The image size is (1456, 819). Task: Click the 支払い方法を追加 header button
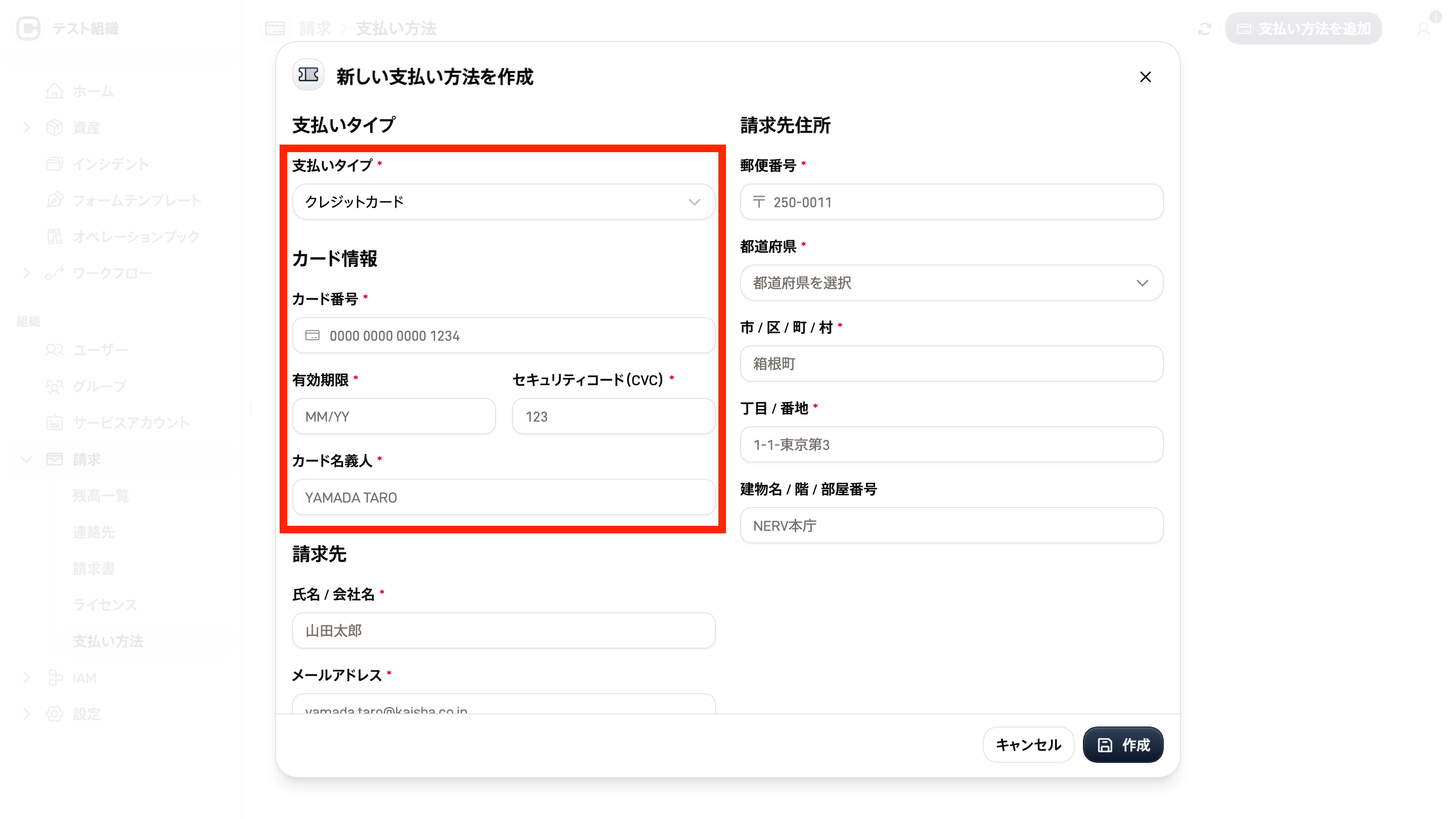click(1303, 28)
